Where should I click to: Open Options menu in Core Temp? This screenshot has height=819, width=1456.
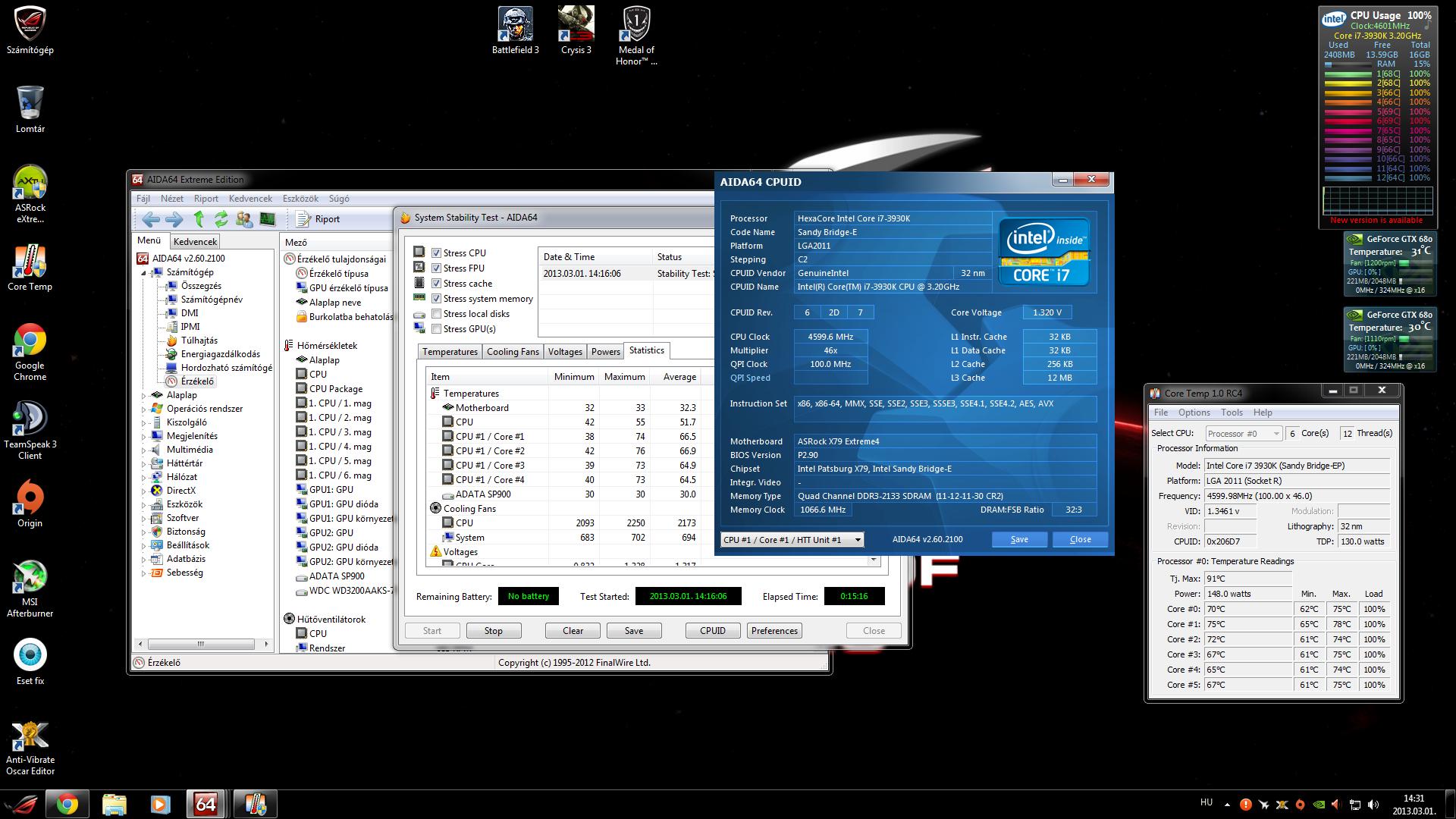click(1194, 413)
